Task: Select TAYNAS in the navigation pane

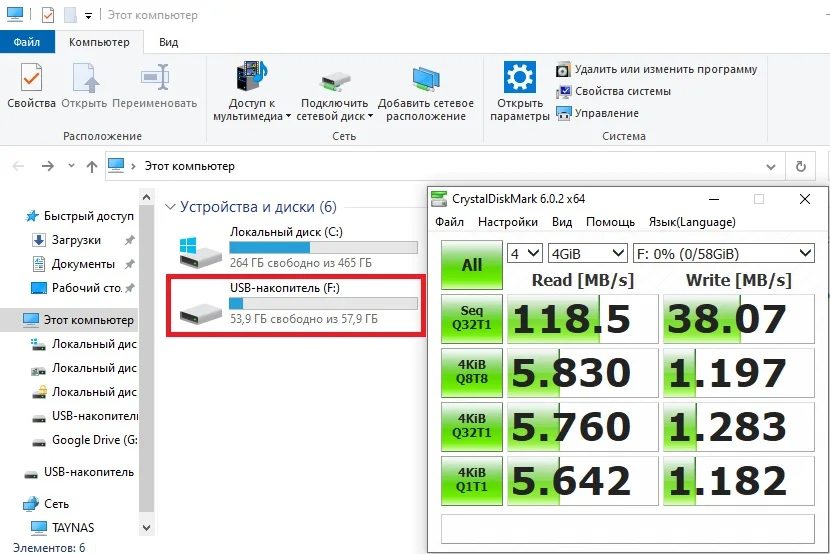Action: tap(62, 528)
